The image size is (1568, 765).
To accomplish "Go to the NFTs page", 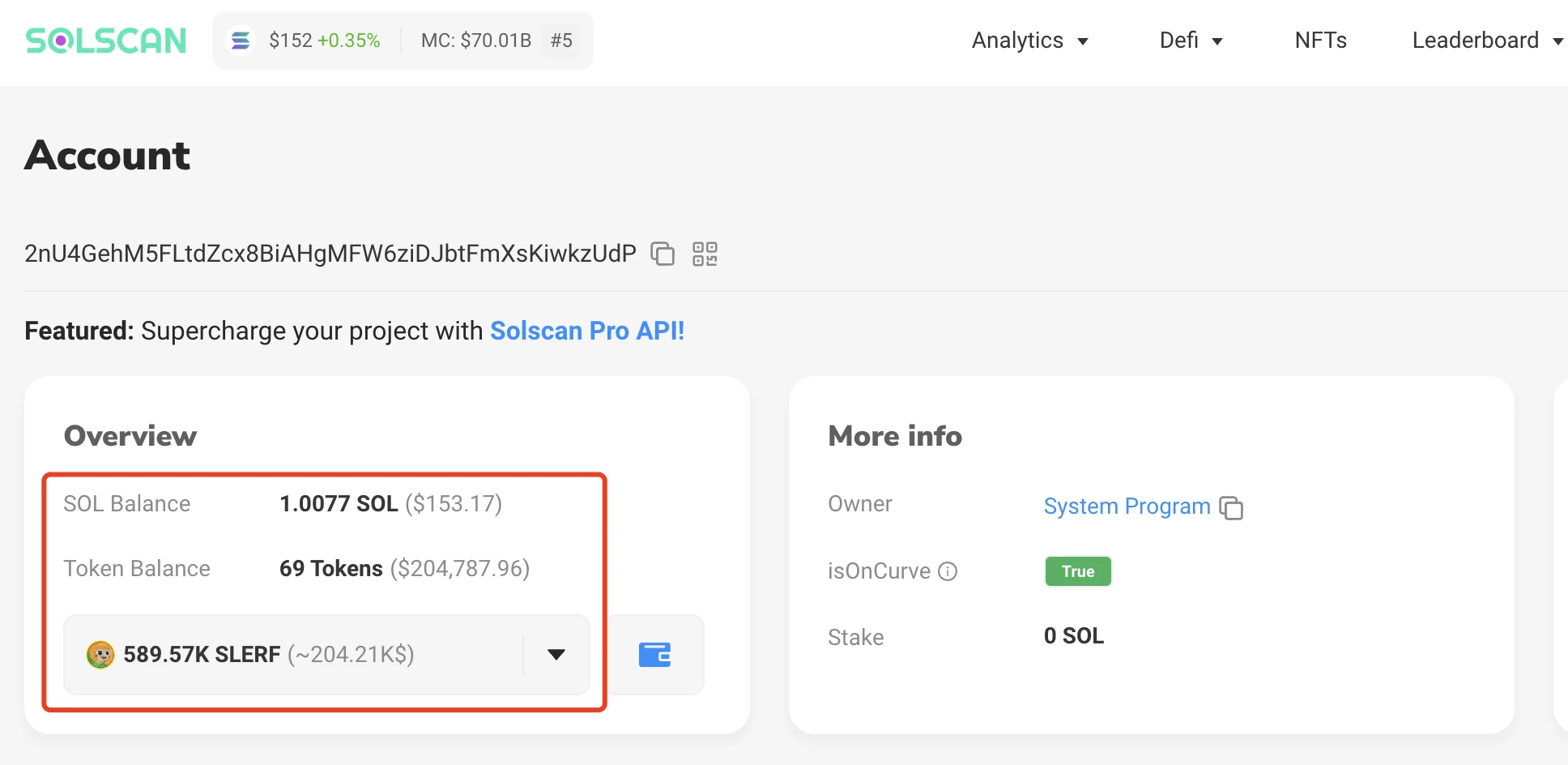I will coord(1320,41).
